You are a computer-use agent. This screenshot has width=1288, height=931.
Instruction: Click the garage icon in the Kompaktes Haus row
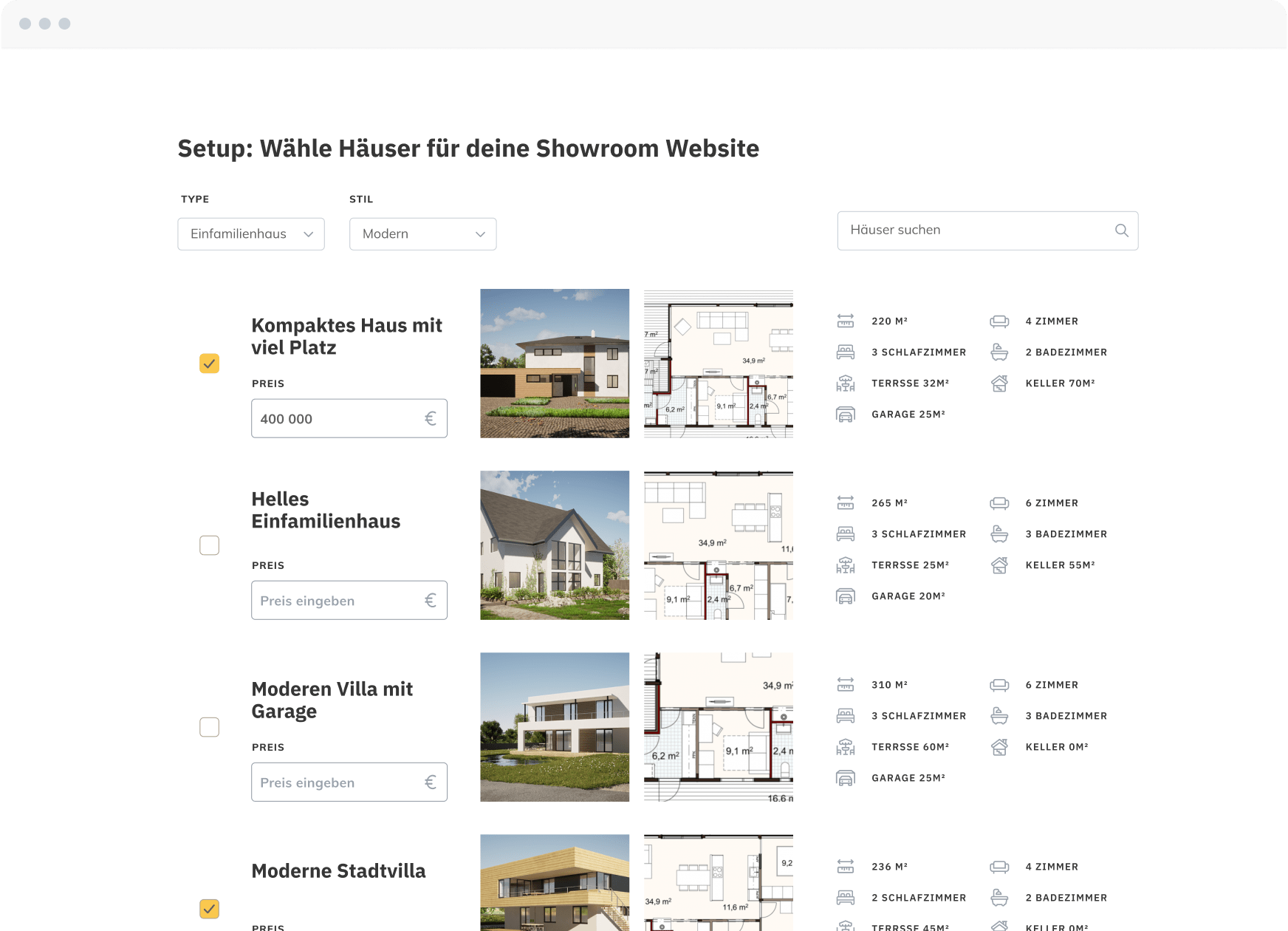[846, 415]
